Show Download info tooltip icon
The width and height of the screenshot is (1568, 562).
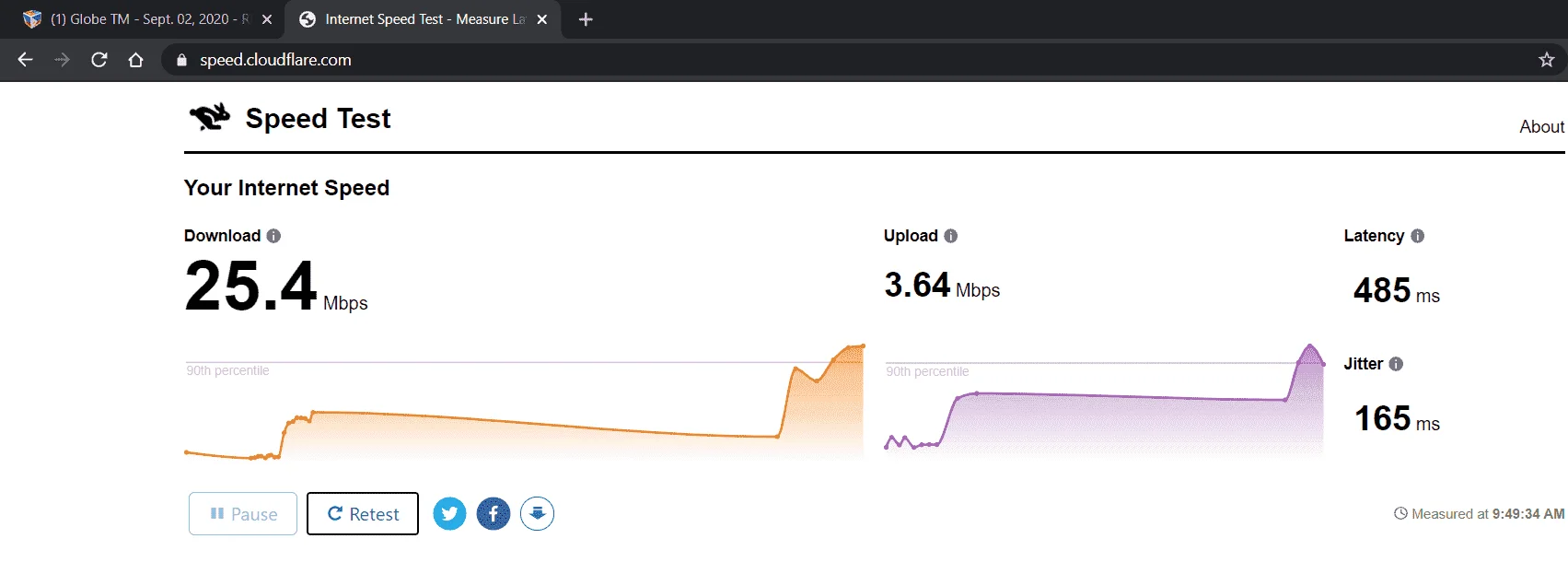point(273,236)
